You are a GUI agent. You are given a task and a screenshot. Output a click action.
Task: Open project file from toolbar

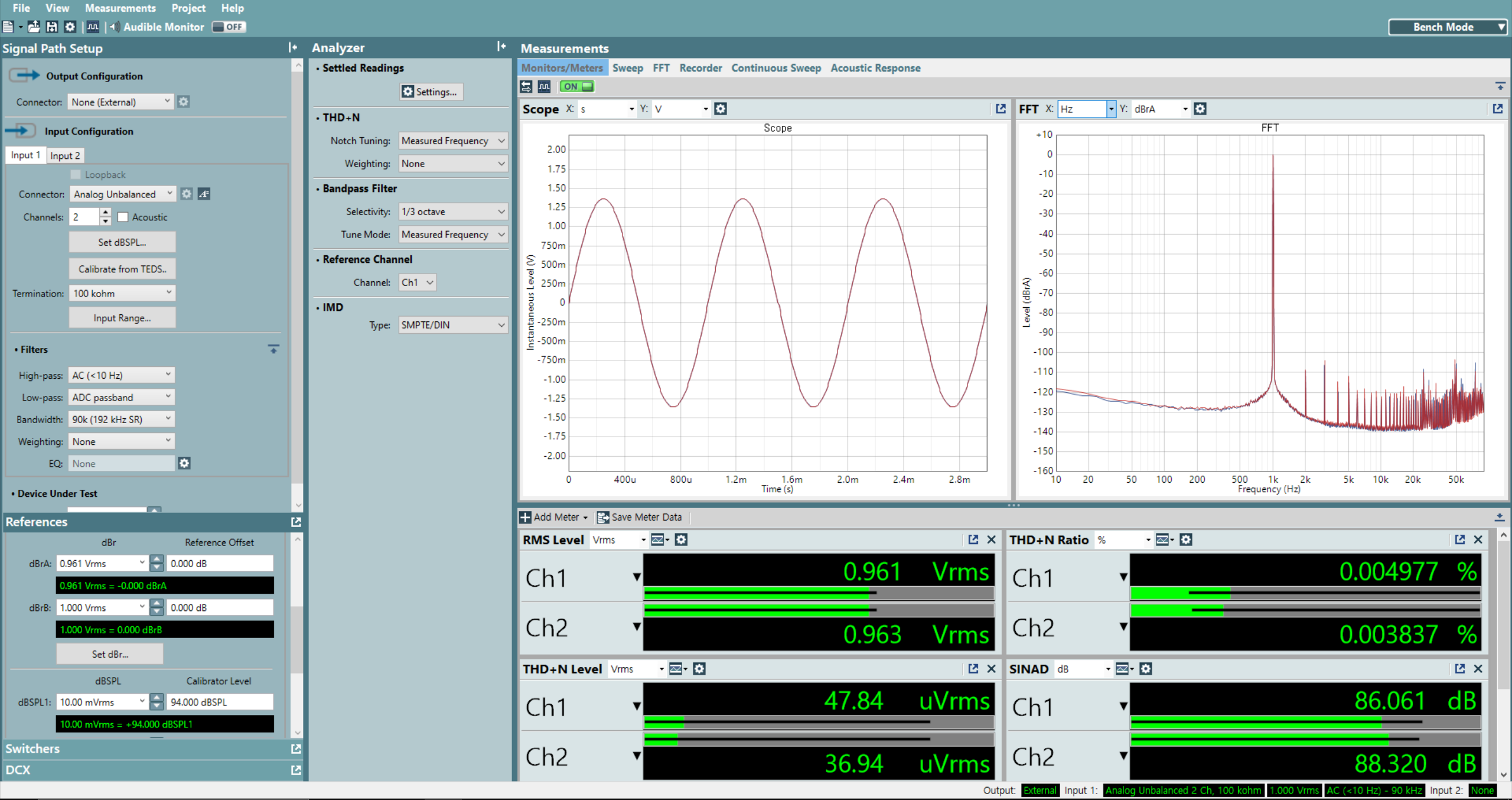point(34,27)
